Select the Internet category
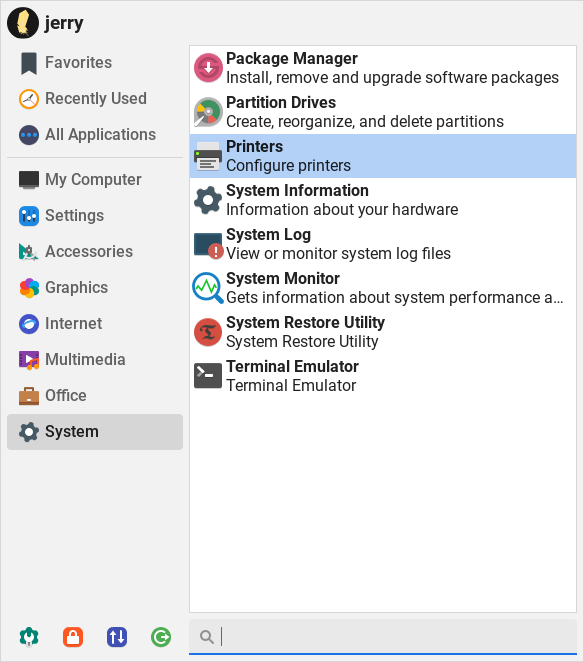584x662 pixels. (95, 324)
